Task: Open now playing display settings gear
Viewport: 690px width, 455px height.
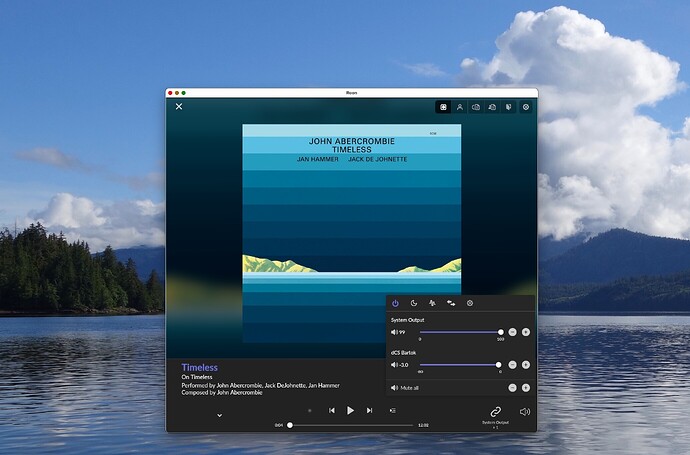Action: tap(525, 107)
